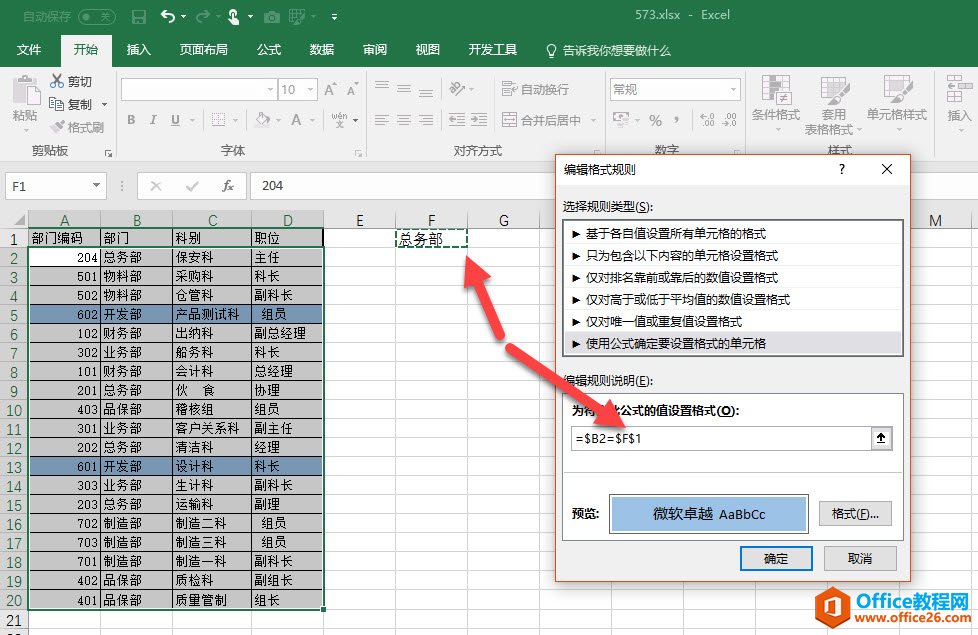Select rule type 使用公式确定要设置格式的单元格

[732, 344]
